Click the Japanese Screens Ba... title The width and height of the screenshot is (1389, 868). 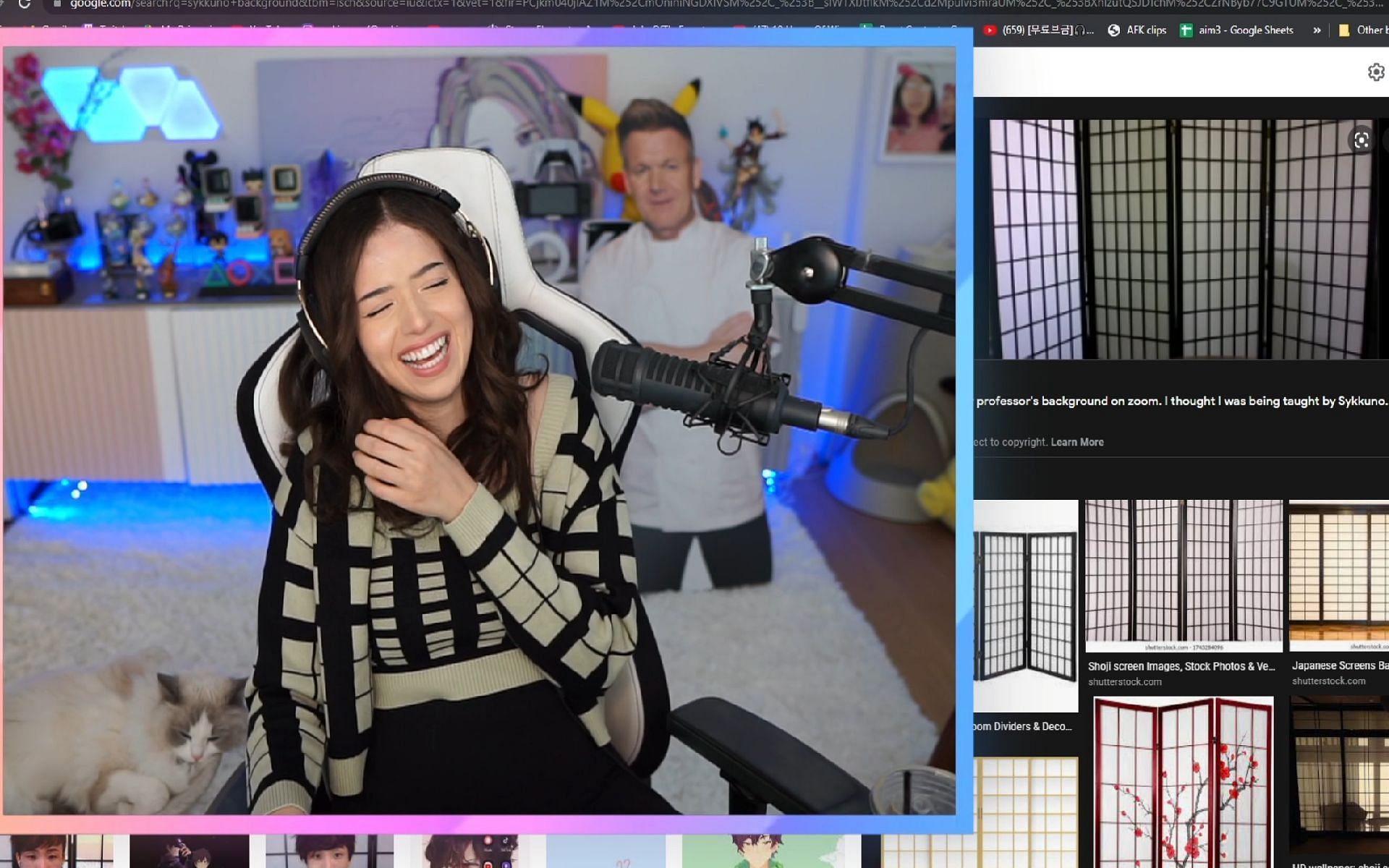(1340, 665)
